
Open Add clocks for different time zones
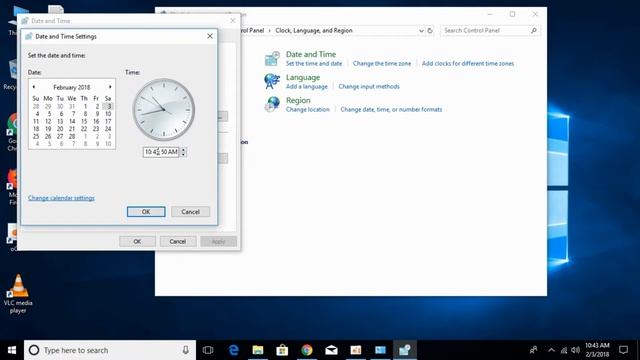tap(468, 64)
